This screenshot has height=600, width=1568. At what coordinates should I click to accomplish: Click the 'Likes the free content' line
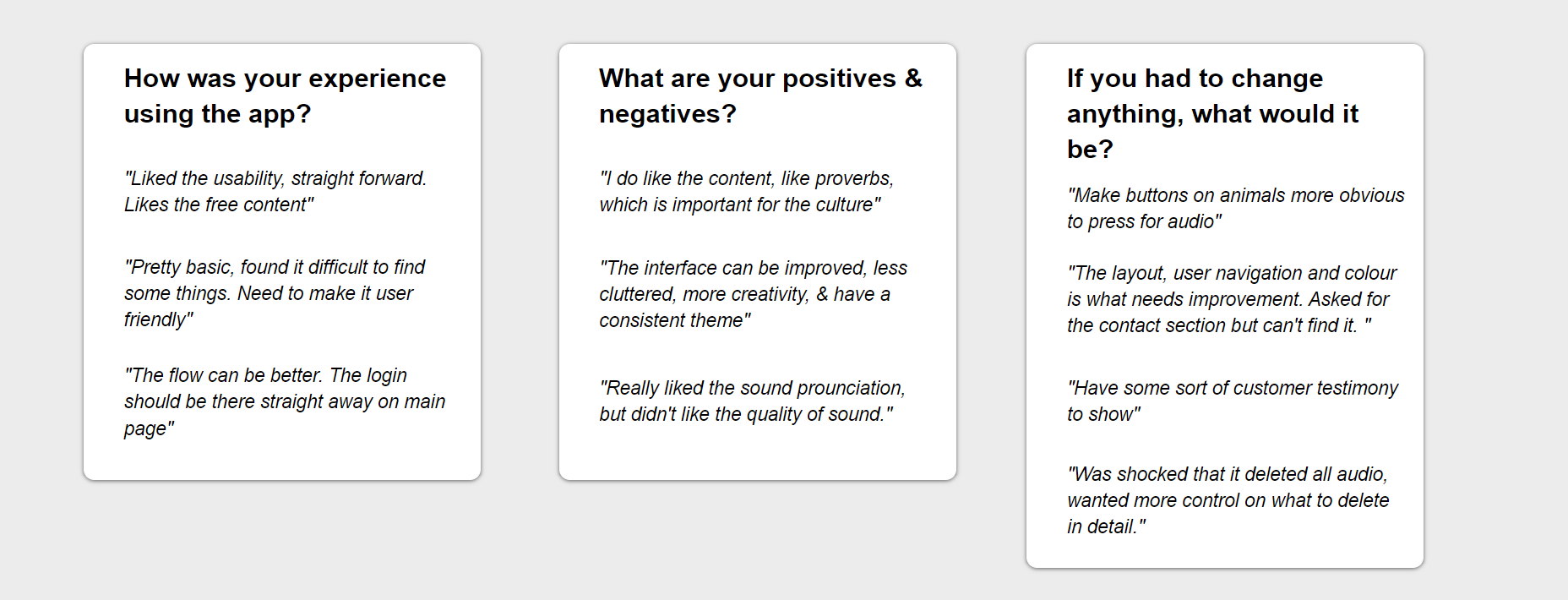[x=219, y=205]
